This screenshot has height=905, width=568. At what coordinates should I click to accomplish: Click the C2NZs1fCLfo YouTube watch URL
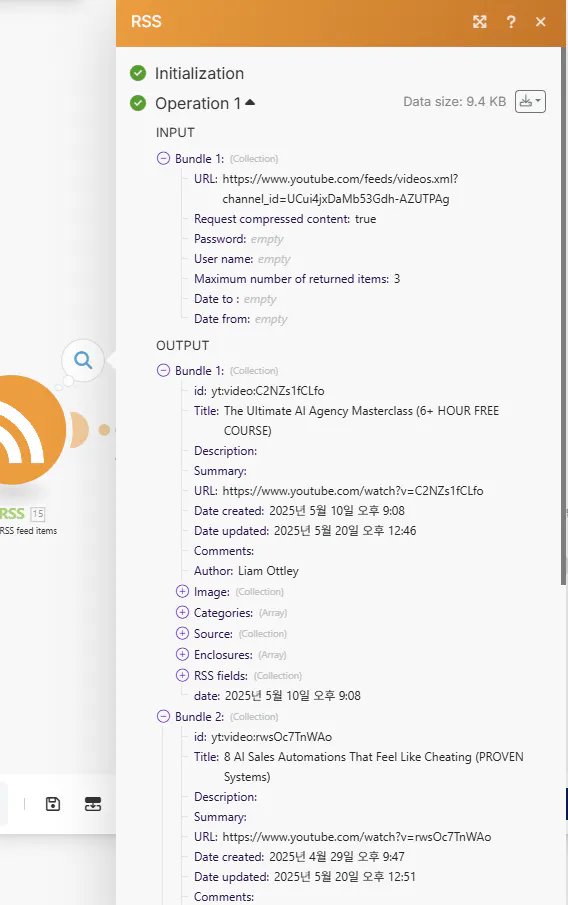[x=353, y=491]
